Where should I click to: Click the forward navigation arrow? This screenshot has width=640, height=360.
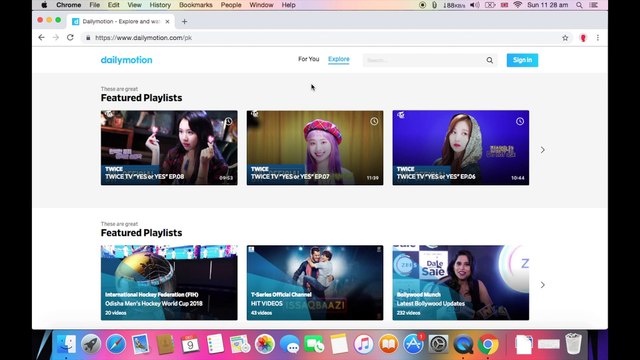pos(56,38)
